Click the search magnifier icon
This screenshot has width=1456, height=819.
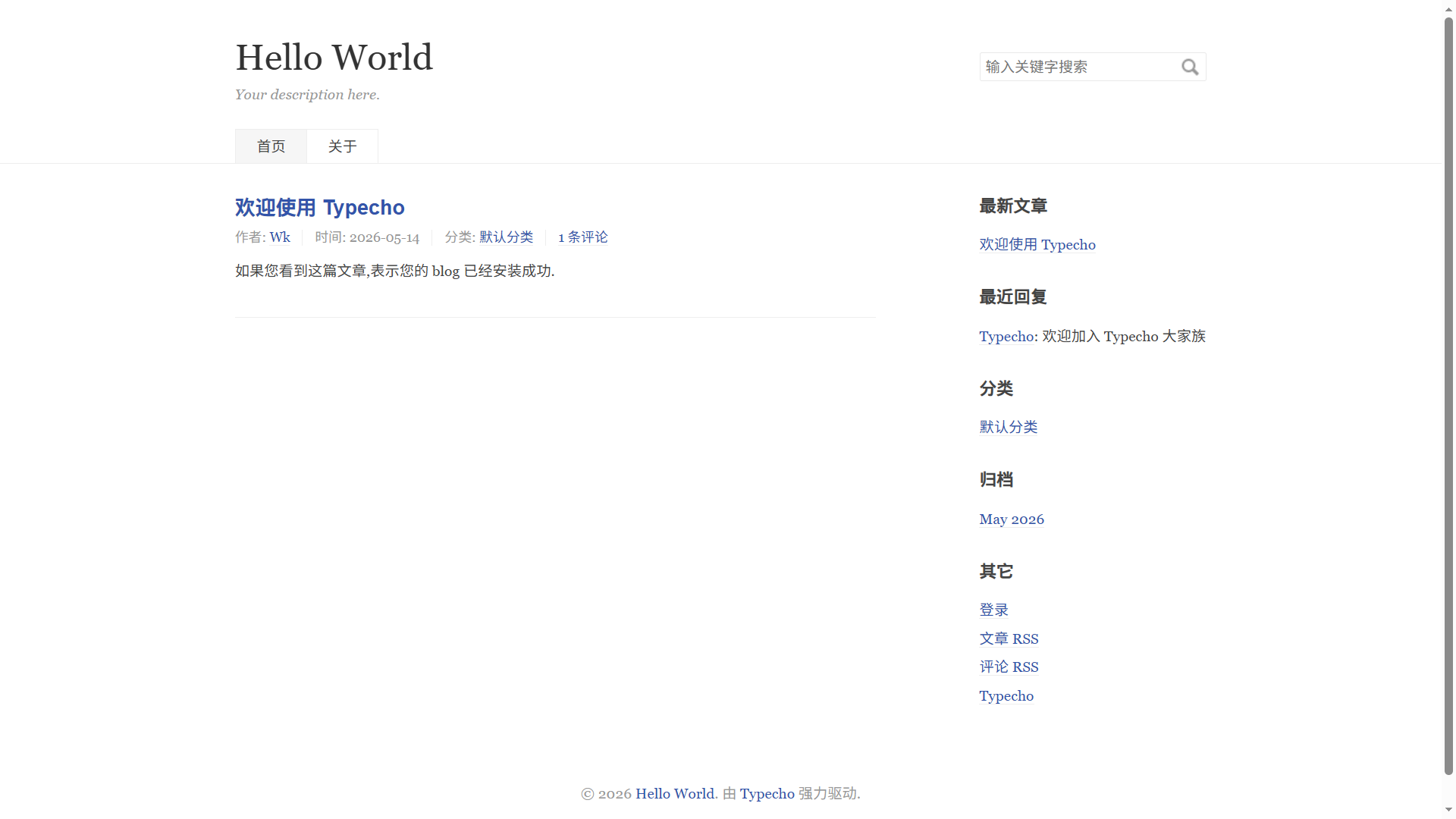pos(1190,67)
